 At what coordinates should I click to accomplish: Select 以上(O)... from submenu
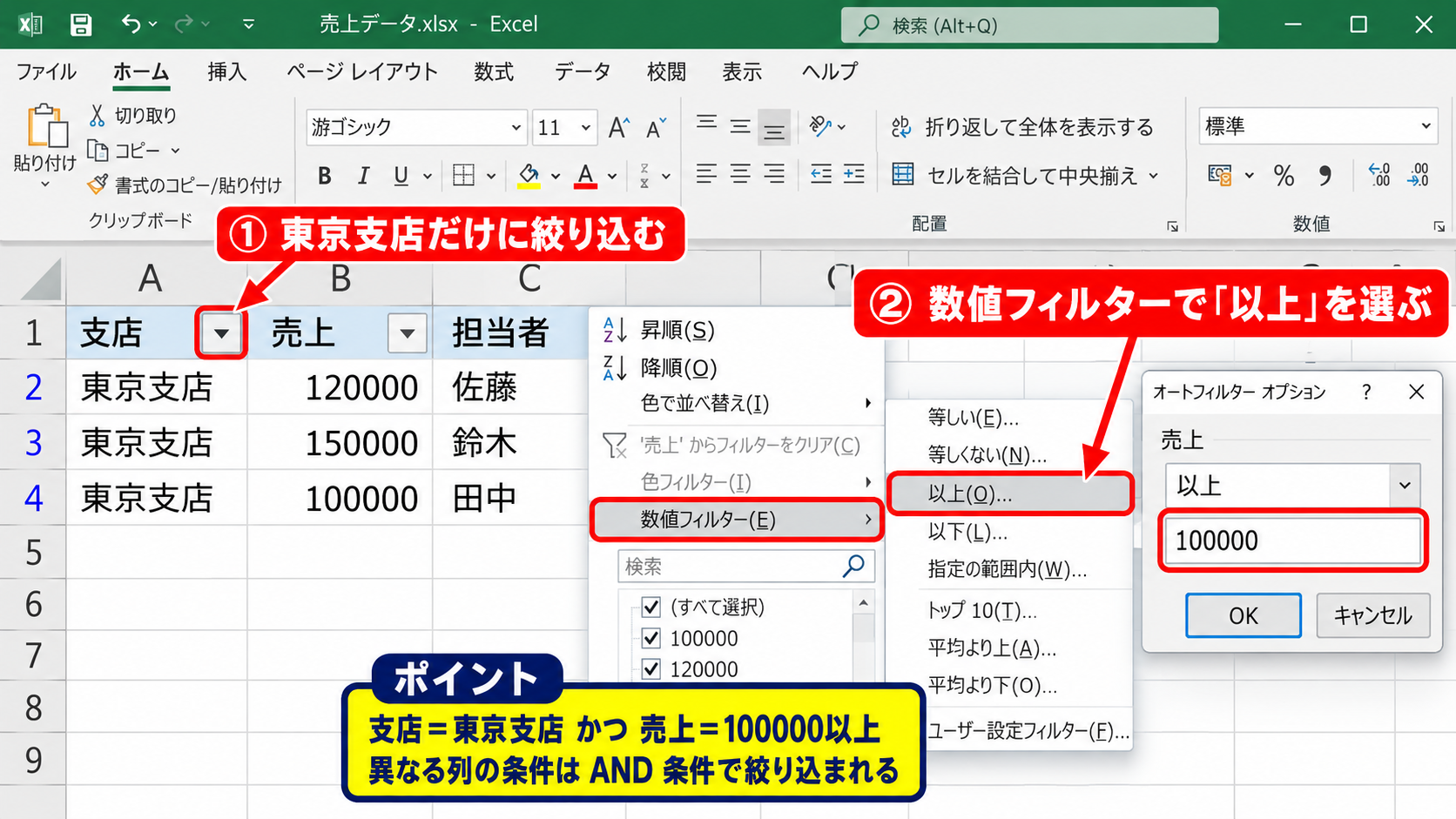(x=1010, y=493)
